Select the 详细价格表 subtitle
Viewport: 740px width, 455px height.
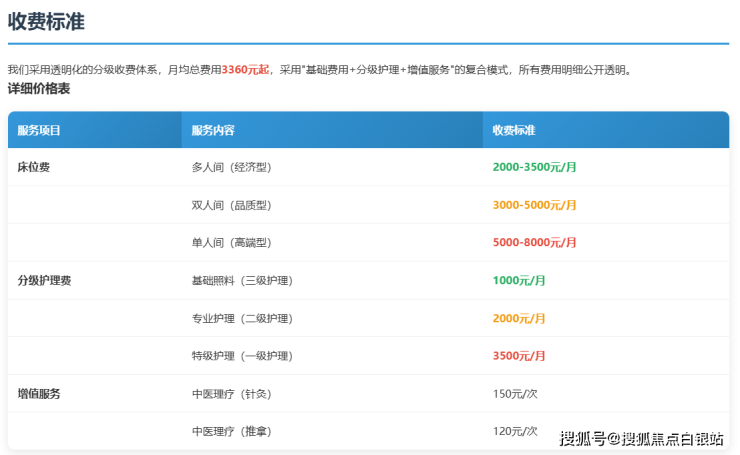(38, 89)
